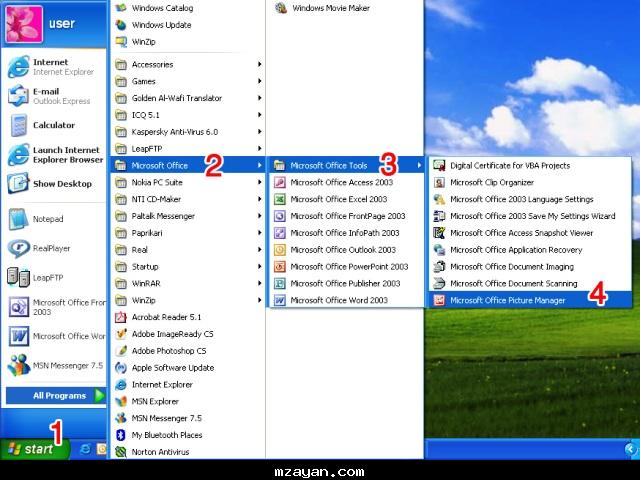Click the MSN Explorer butterfly icon
Viewport: 640px width, 480px height.
121,402
